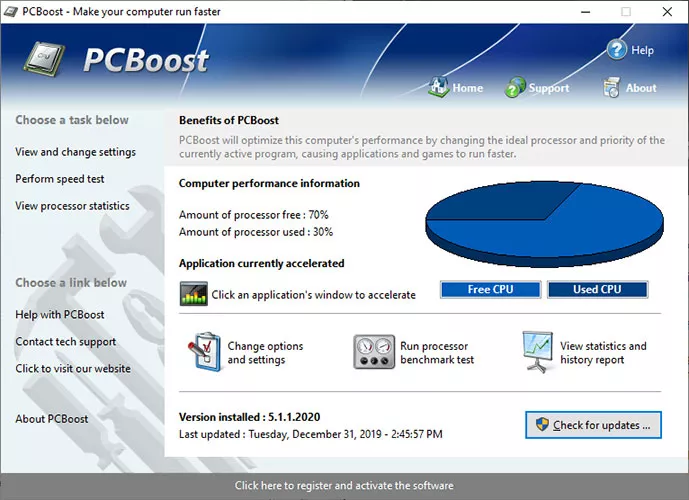Screen dimensions: 689x500
Task: Click the About notepad icon
Action: [x=612, y=87]
